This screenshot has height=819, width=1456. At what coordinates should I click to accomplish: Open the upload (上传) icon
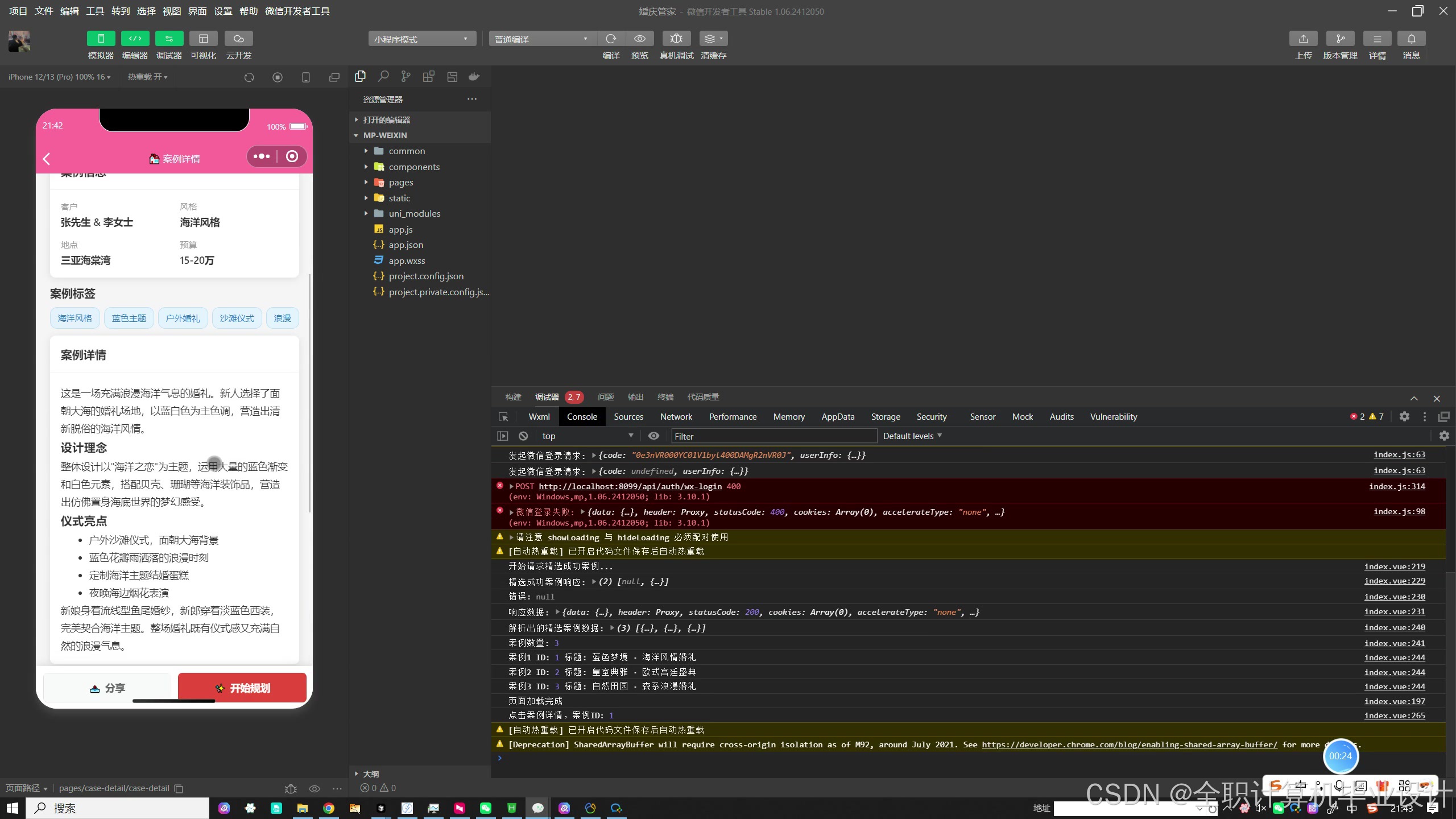[x=1303, y=39]
